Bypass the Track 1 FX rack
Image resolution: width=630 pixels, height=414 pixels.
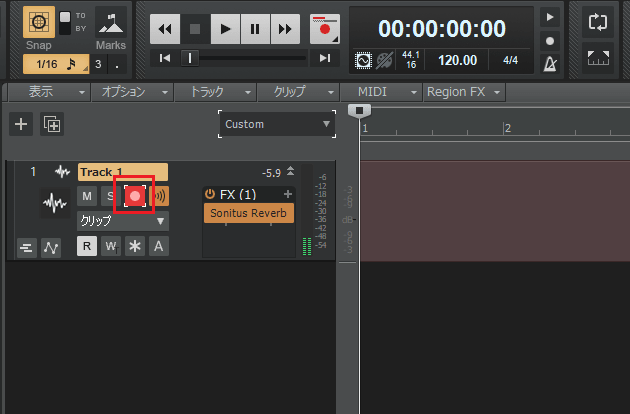[x=210, y=194]
